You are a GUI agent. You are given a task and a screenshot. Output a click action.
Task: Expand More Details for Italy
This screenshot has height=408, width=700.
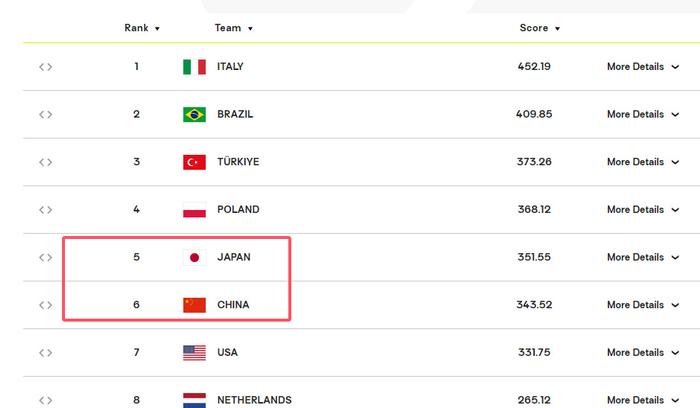(643, 67)
